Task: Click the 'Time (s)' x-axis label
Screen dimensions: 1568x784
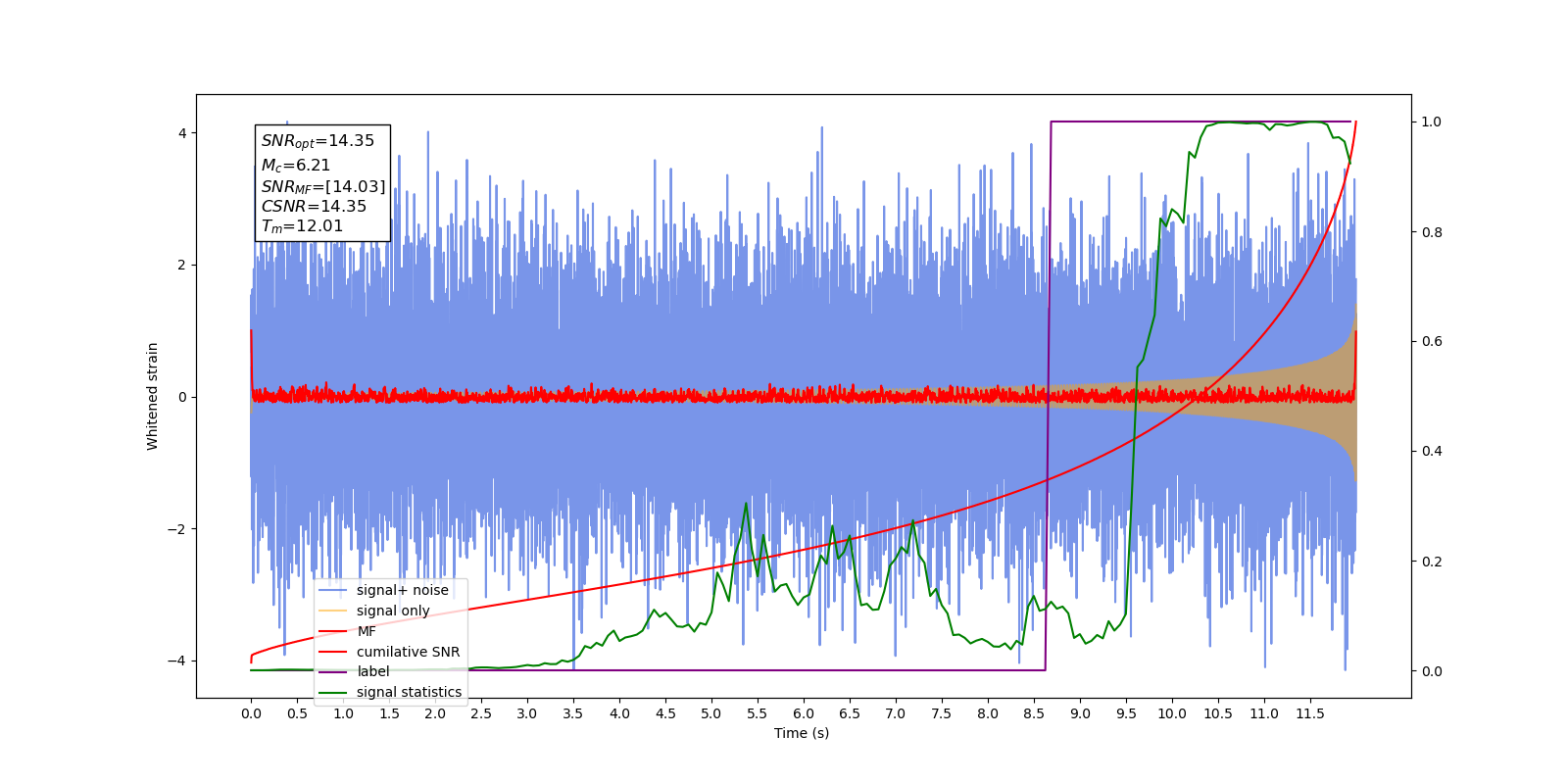Action: (802, 733)
